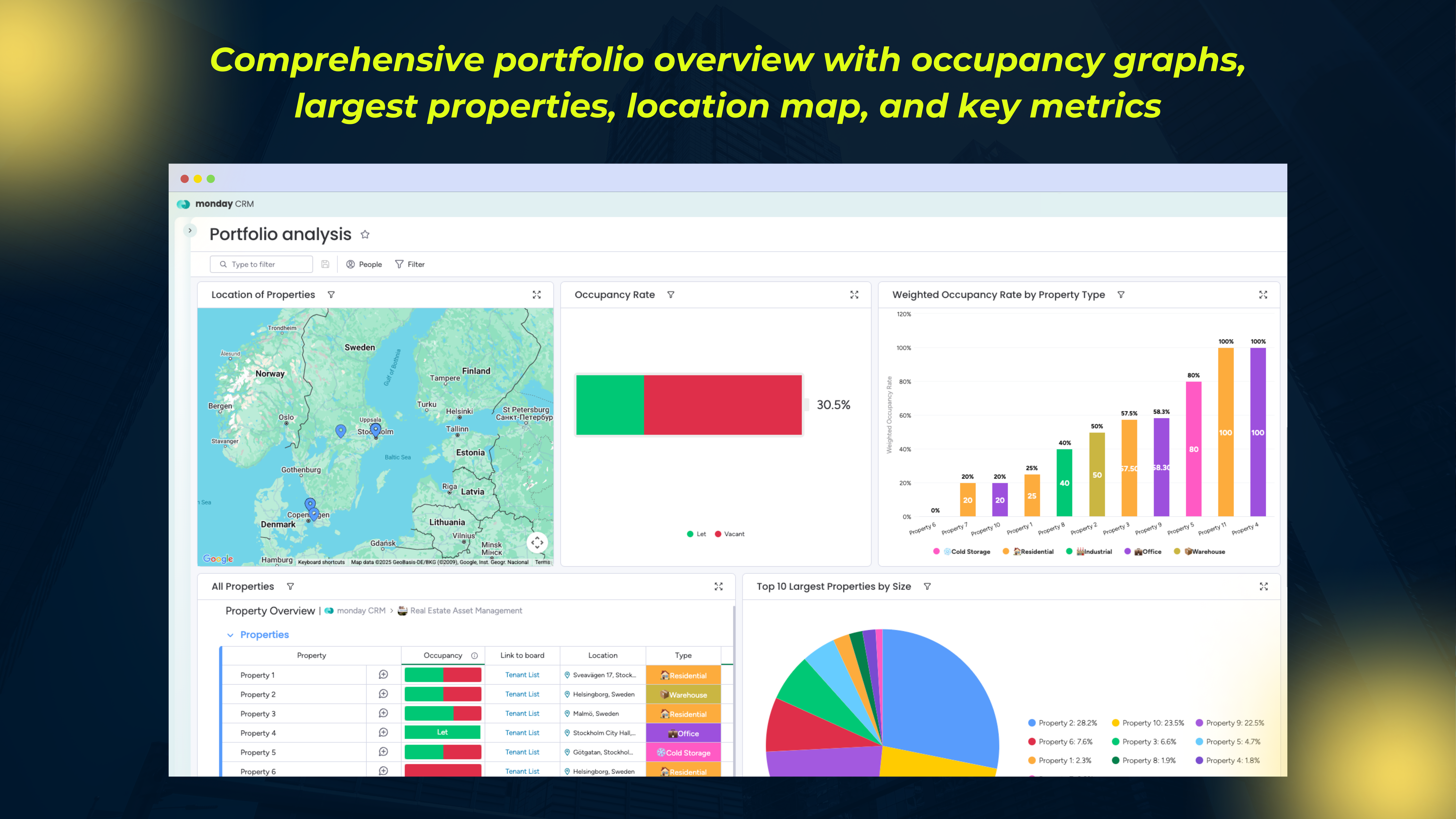Click the Occupancy column info icon
This screenshot has height=819, width=1456.
pyautogui.click(x=474, y=656)
